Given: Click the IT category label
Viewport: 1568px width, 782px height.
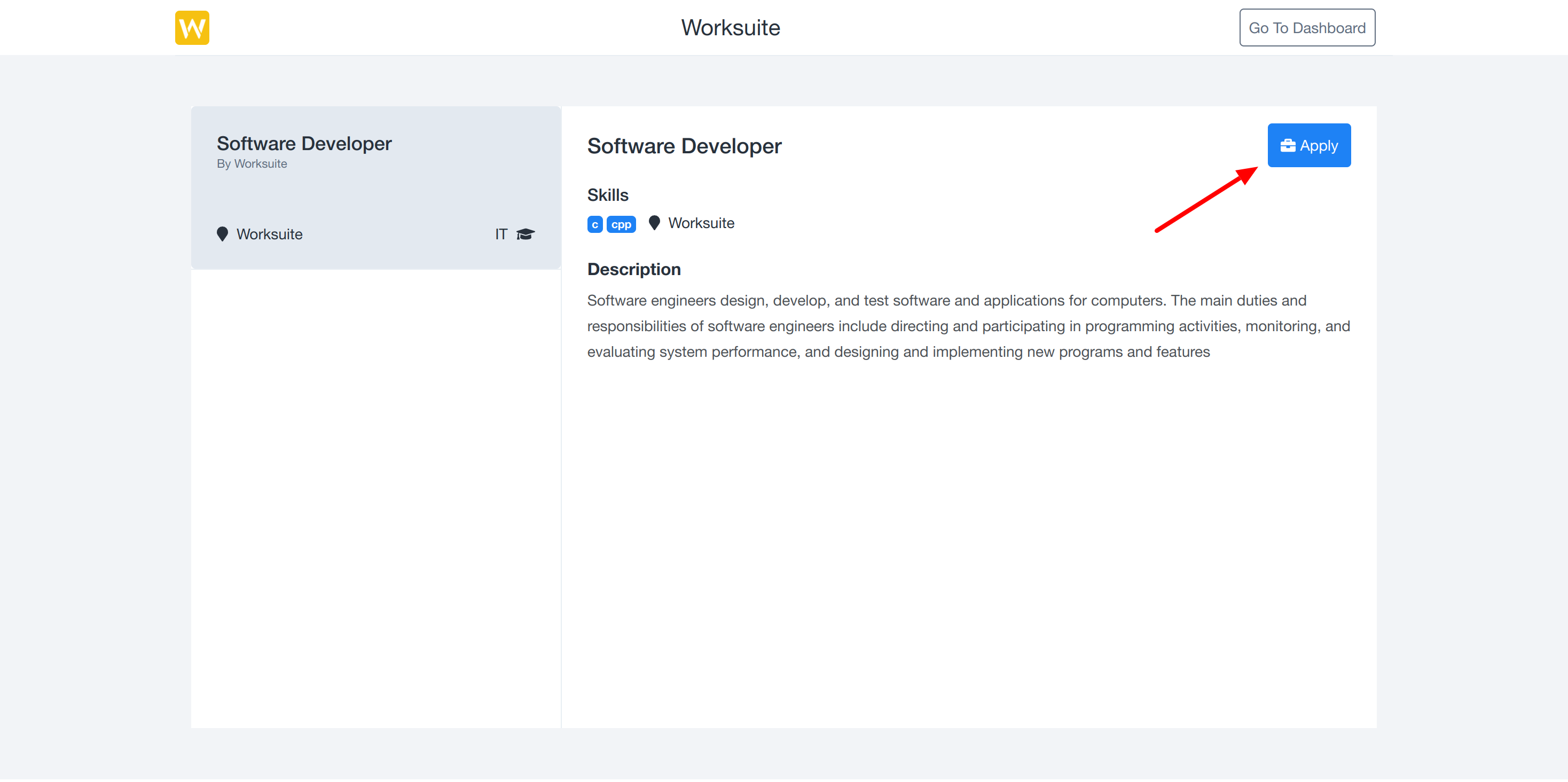Looking at the screenshot, I should pyautogui.click(x=500, y=234).
